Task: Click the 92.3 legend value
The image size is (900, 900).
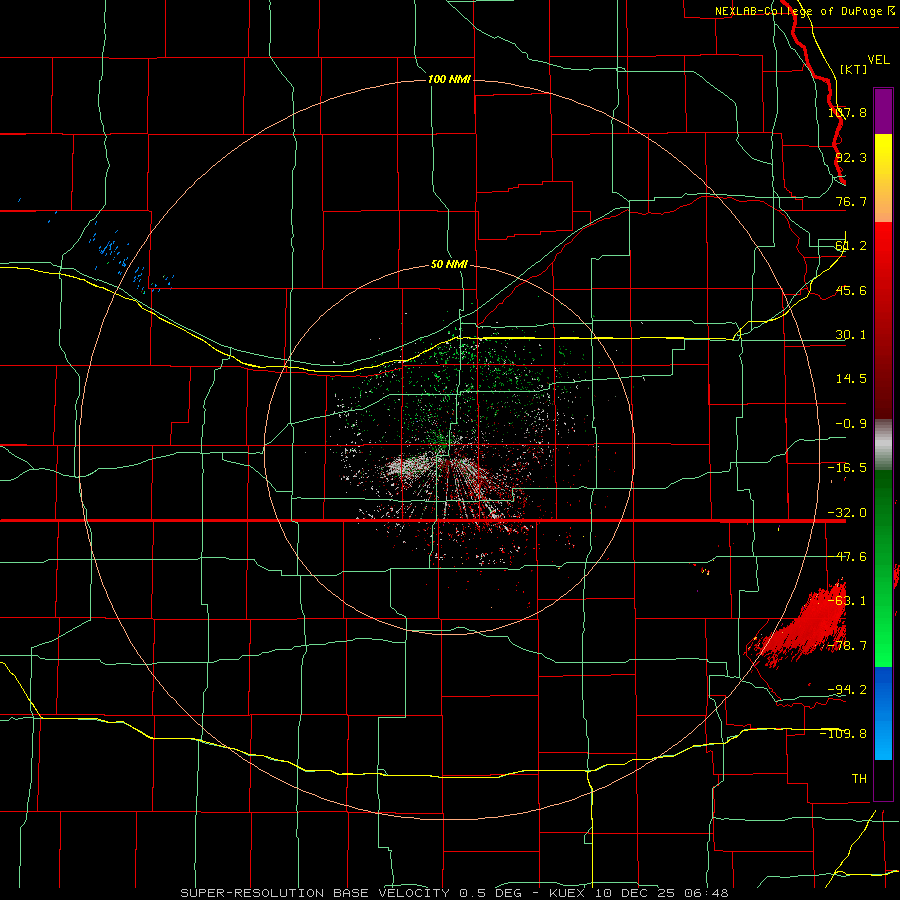Action: click(x=851, y=157)
